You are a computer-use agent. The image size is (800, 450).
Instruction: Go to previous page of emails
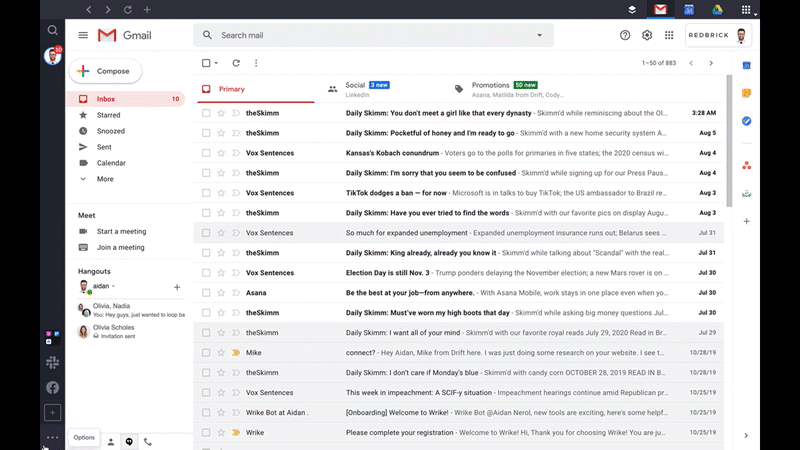pos(691,63)
